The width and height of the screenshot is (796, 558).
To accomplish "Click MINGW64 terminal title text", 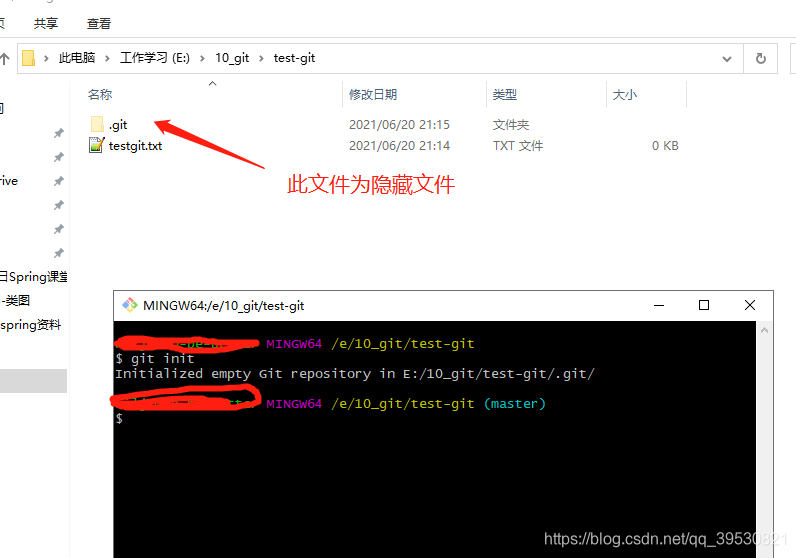I will [223, 306].
